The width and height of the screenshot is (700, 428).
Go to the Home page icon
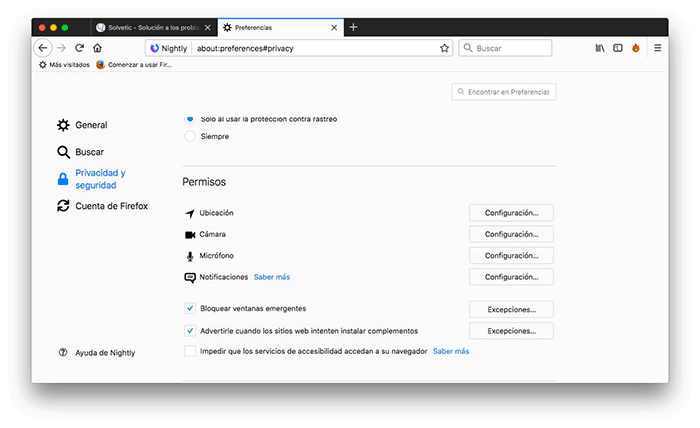[x=97, y=48]
